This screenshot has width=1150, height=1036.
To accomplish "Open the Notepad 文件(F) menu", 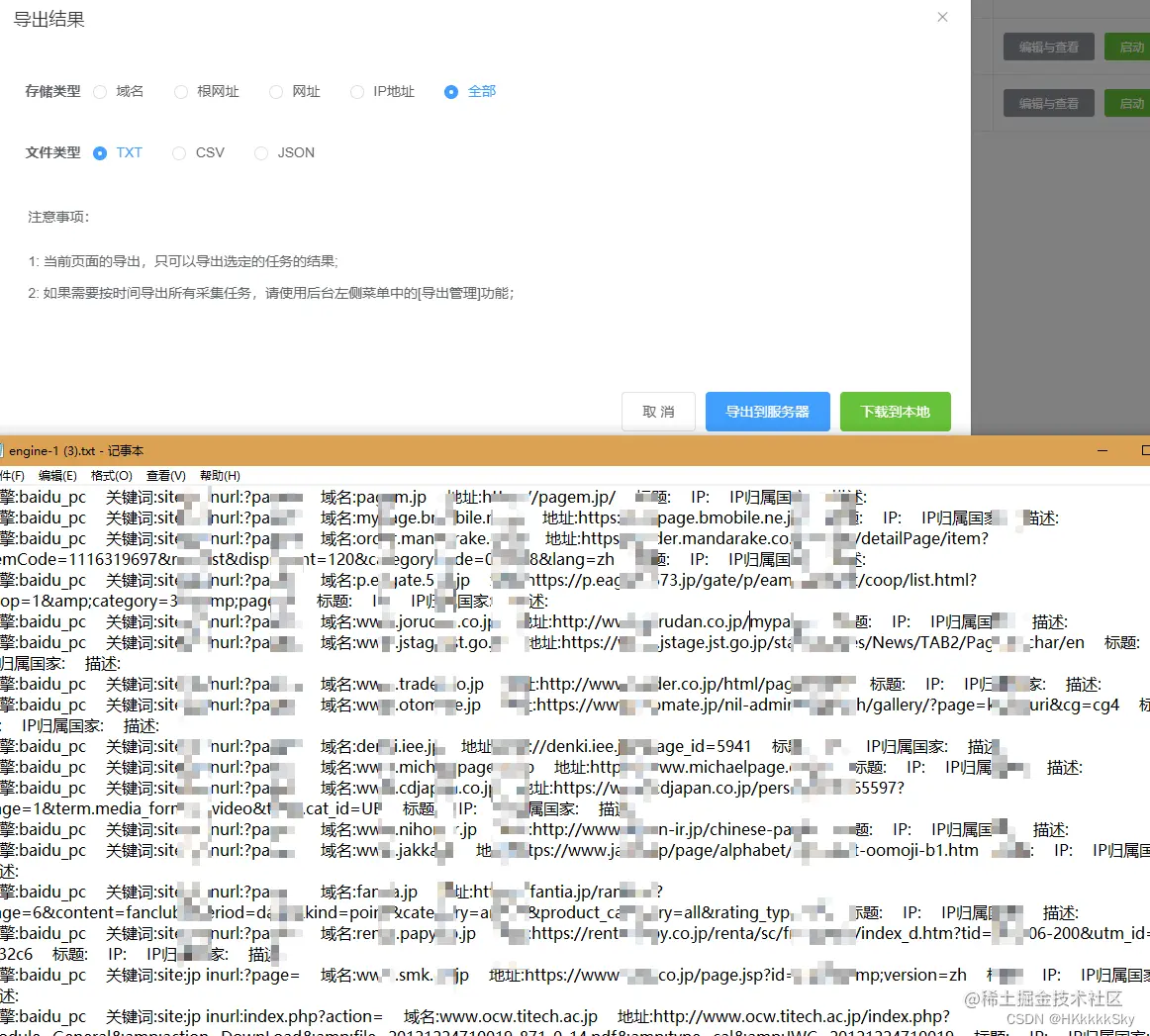I will [12, 476].
